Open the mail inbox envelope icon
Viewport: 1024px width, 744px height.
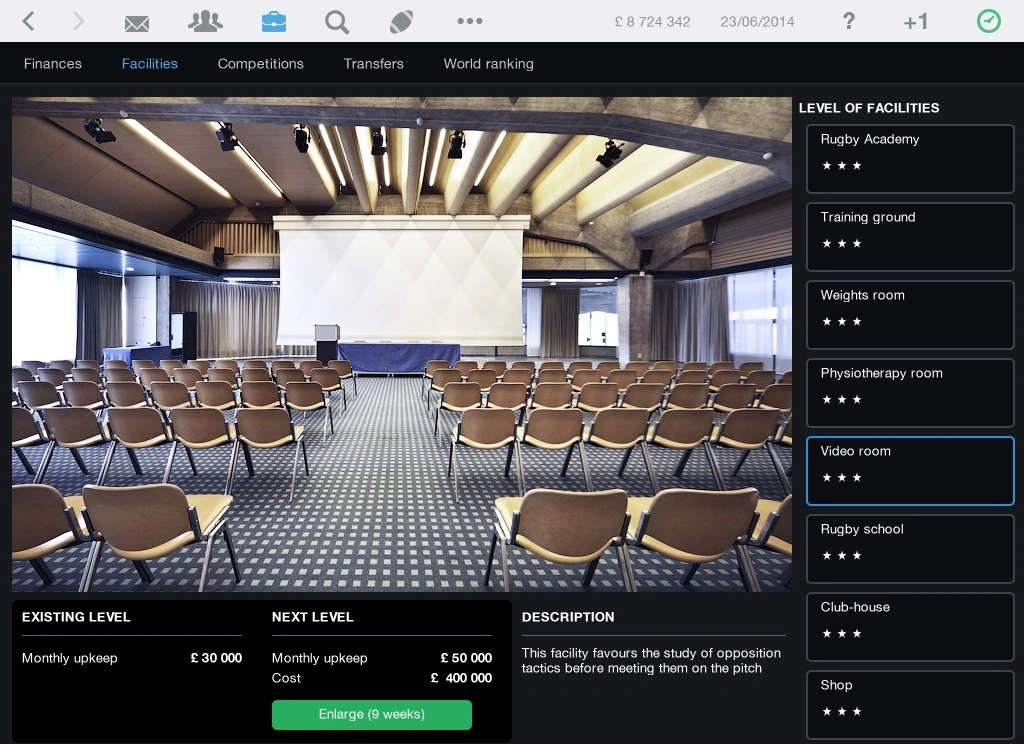tap(137, 22)
